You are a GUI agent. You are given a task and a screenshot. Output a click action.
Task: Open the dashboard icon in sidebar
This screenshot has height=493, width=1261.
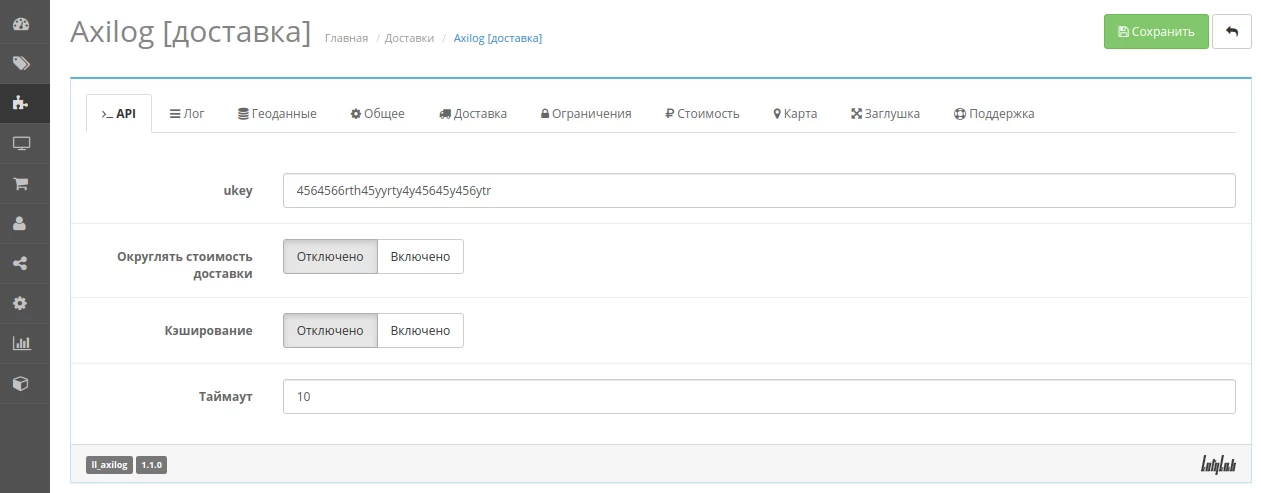[x=21, y=24]
